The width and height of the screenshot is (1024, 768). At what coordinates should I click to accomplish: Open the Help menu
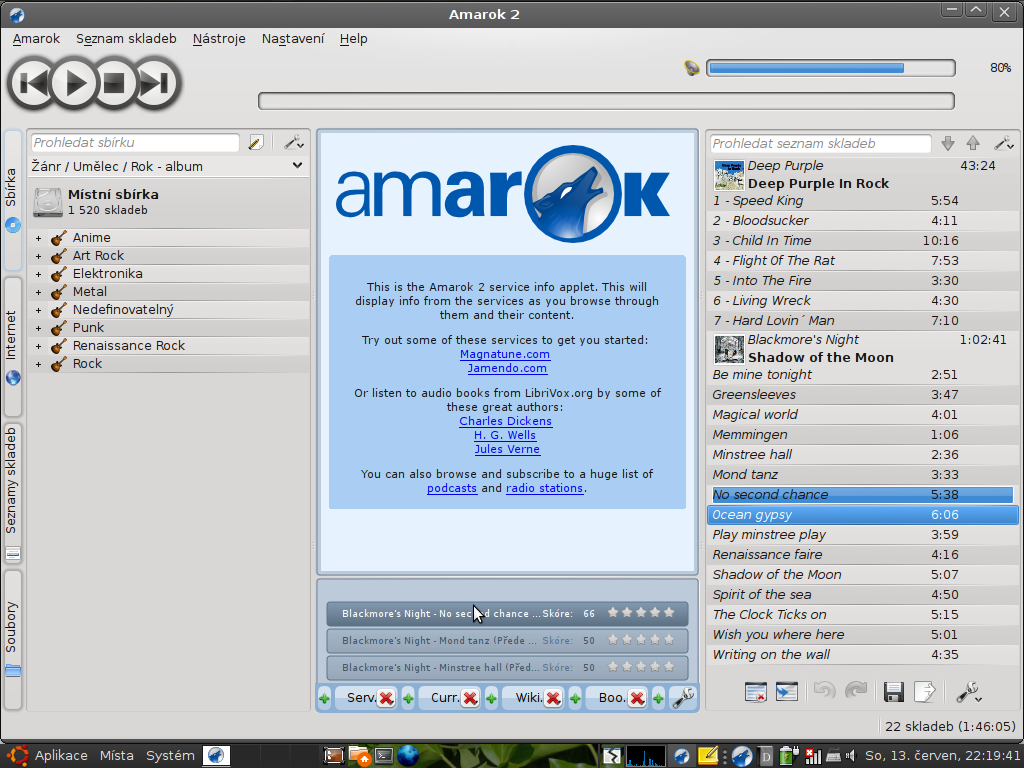(x=353, y=39)
